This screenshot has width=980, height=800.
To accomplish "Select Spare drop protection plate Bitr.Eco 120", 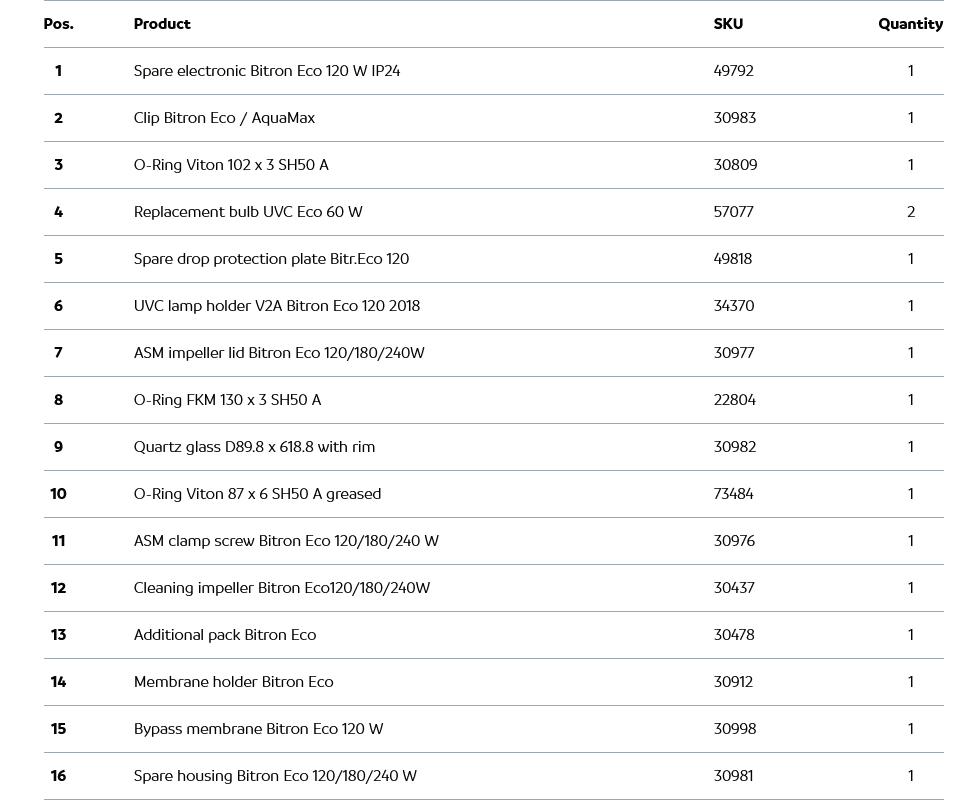I will [271, 259].
